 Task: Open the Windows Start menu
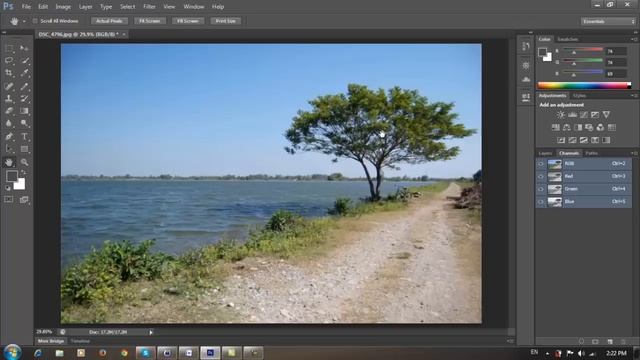(x=12, y=352)
